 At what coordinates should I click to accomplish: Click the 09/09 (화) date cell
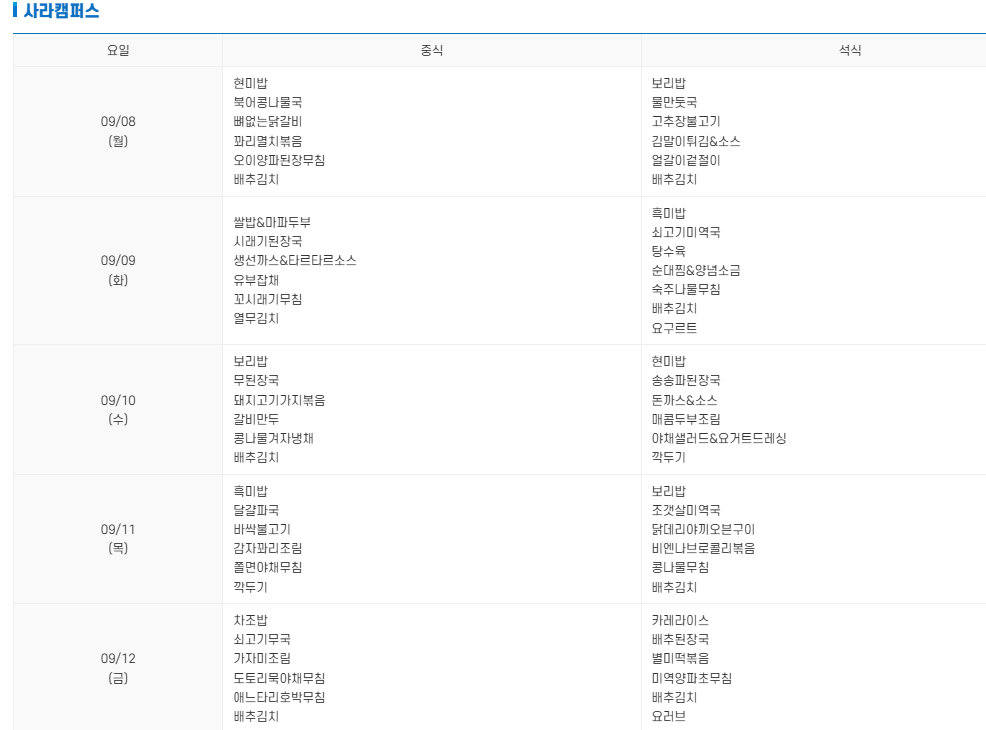tap(116, 270)
